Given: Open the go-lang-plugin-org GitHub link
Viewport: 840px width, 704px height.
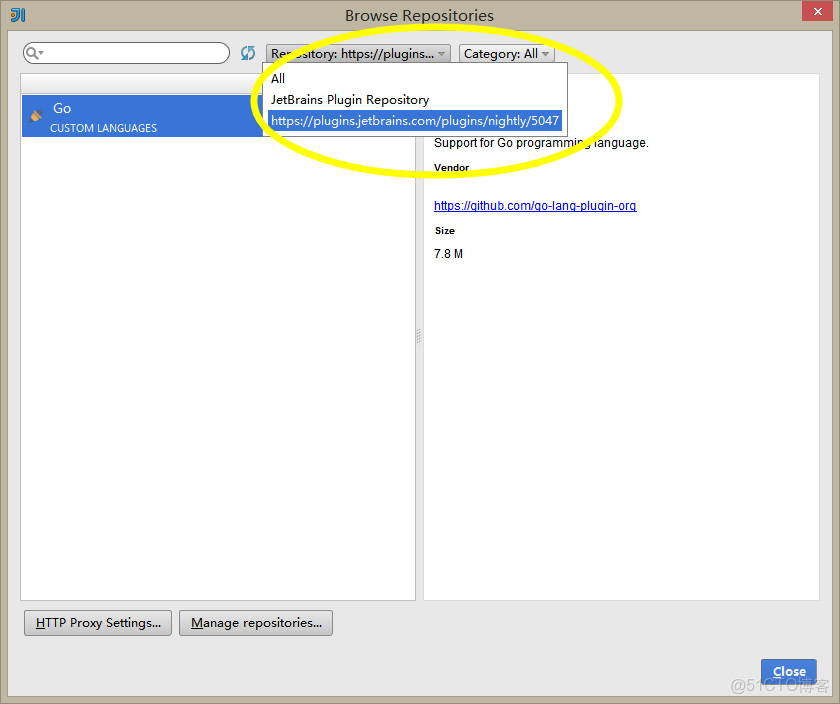Looking at the screenshot, I should (535, 206).
